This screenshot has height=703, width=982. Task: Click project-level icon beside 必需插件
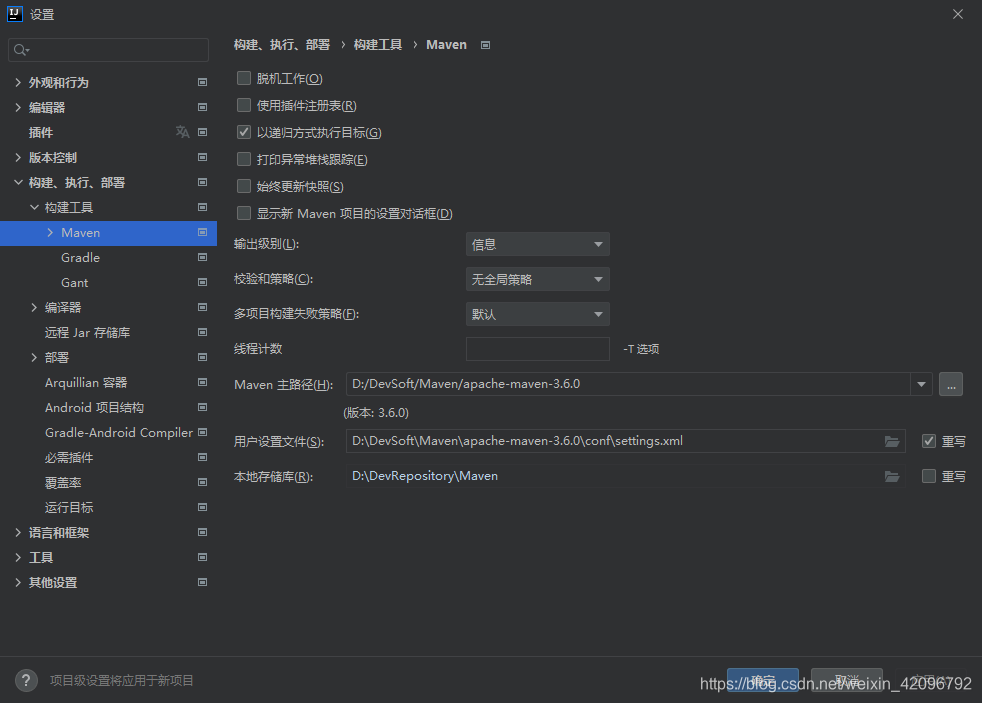pos(202,458)
